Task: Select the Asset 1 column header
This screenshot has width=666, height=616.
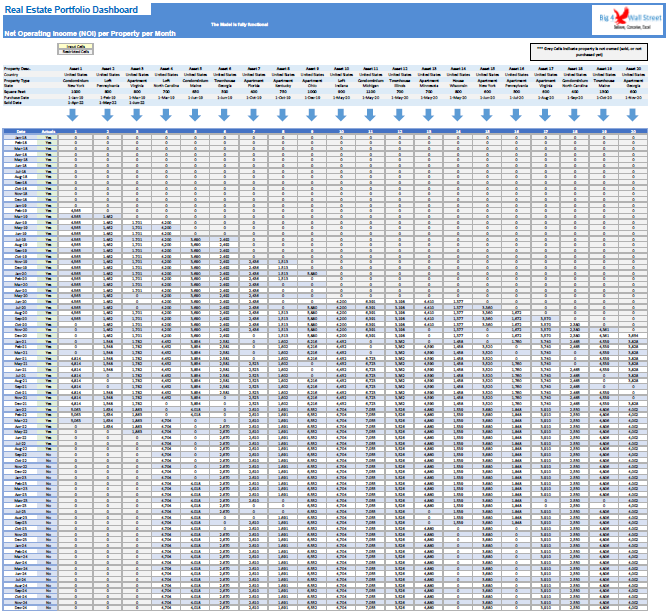Action: click(76, 68)
